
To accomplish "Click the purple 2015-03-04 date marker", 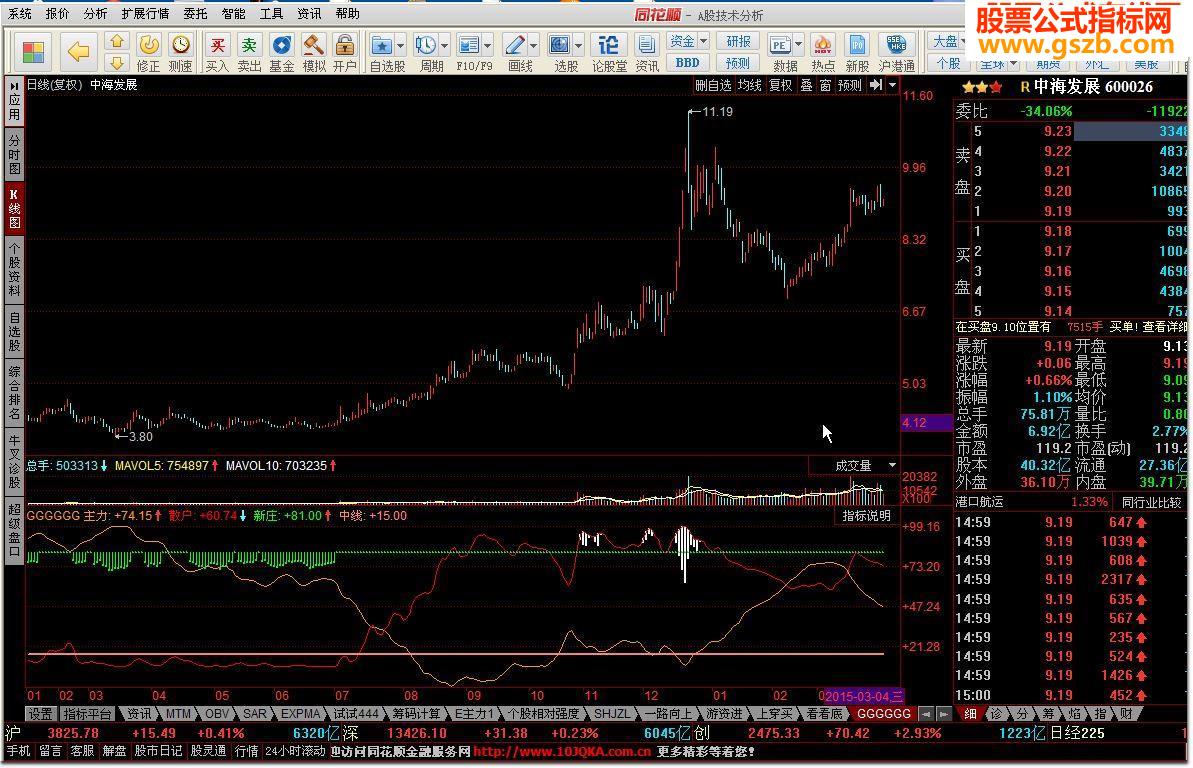I will 864,696.
